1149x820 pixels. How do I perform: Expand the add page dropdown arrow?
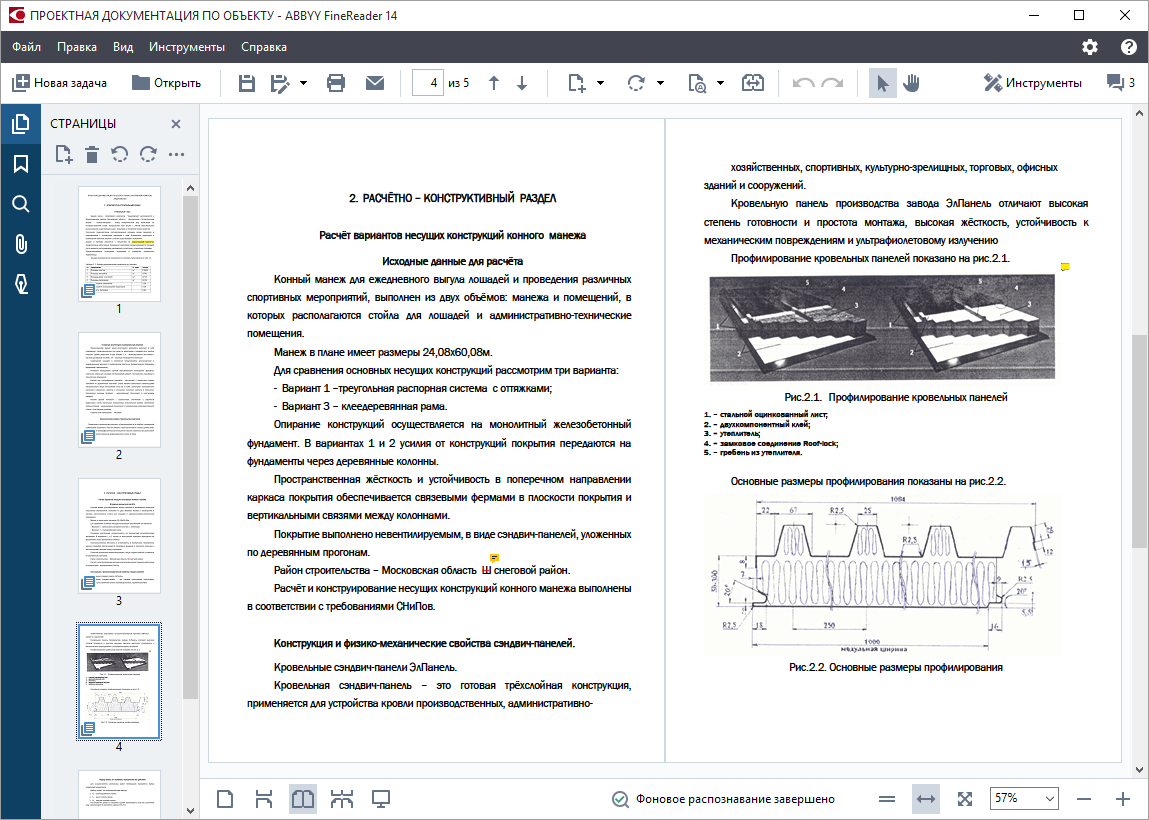point(600,83)
